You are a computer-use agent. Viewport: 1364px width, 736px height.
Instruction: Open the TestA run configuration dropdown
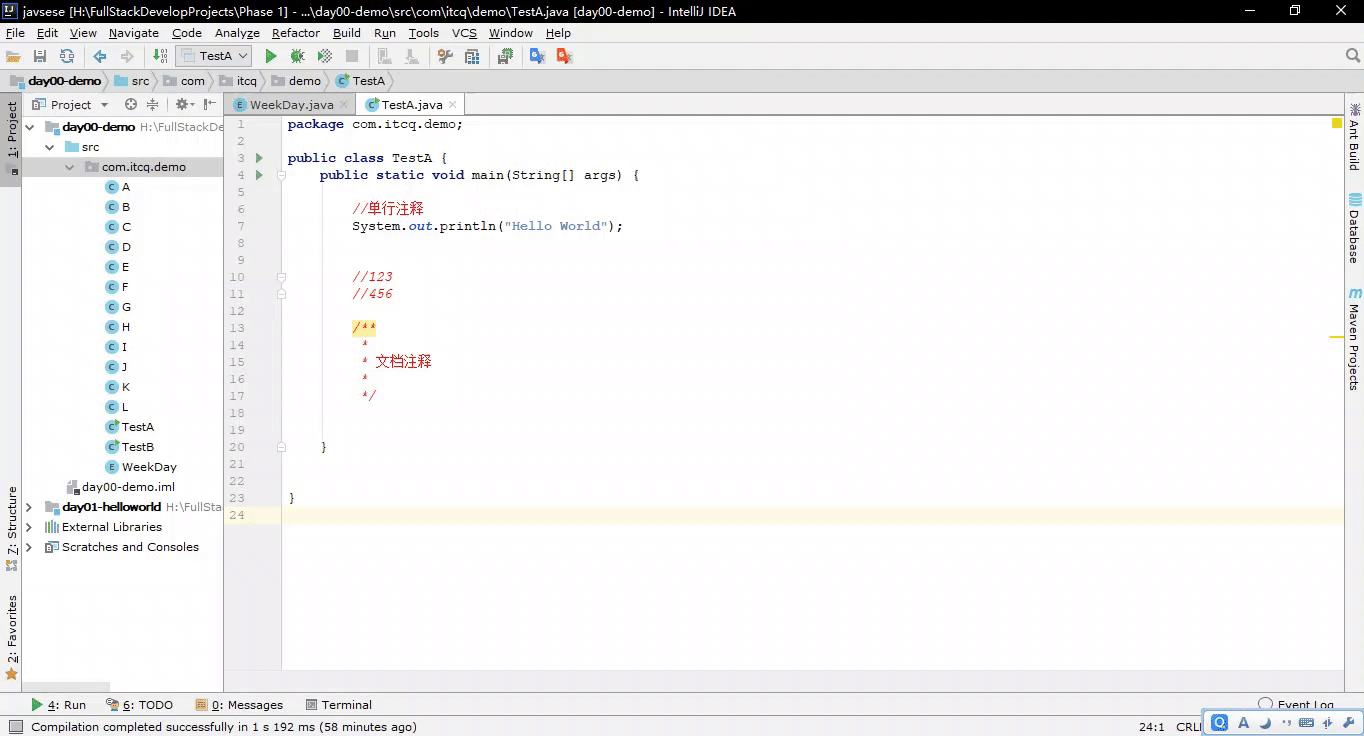coord(213,57)
